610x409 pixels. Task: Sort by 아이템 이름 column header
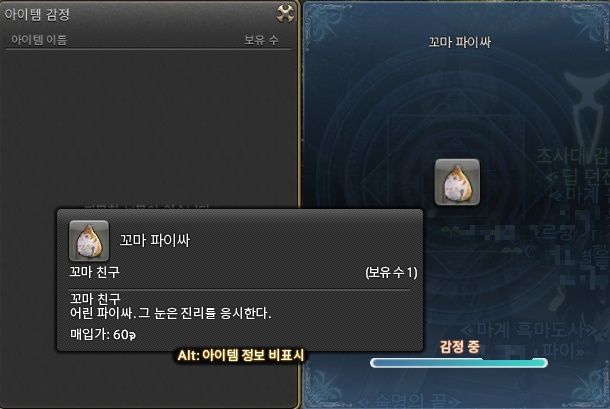coord(39,40)
